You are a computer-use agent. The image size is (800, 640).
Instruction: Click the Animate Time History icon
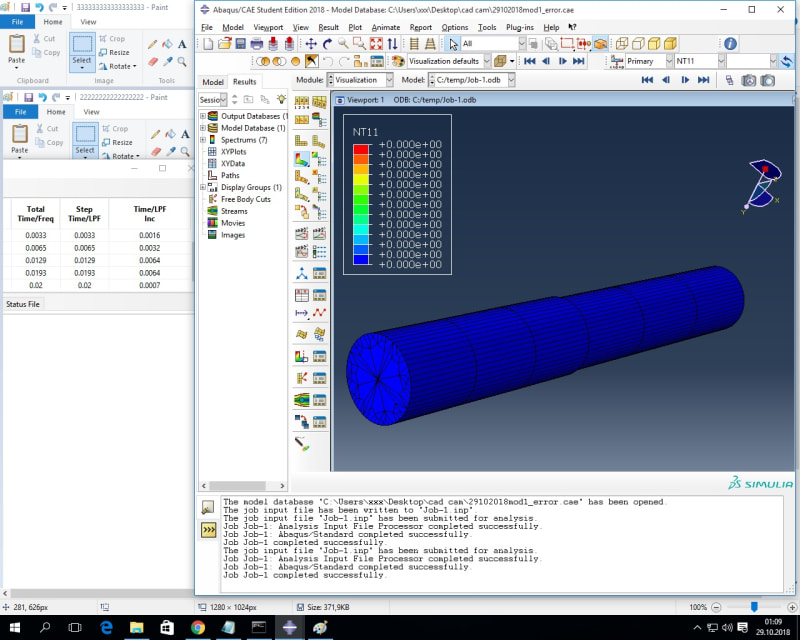(319, 233)
